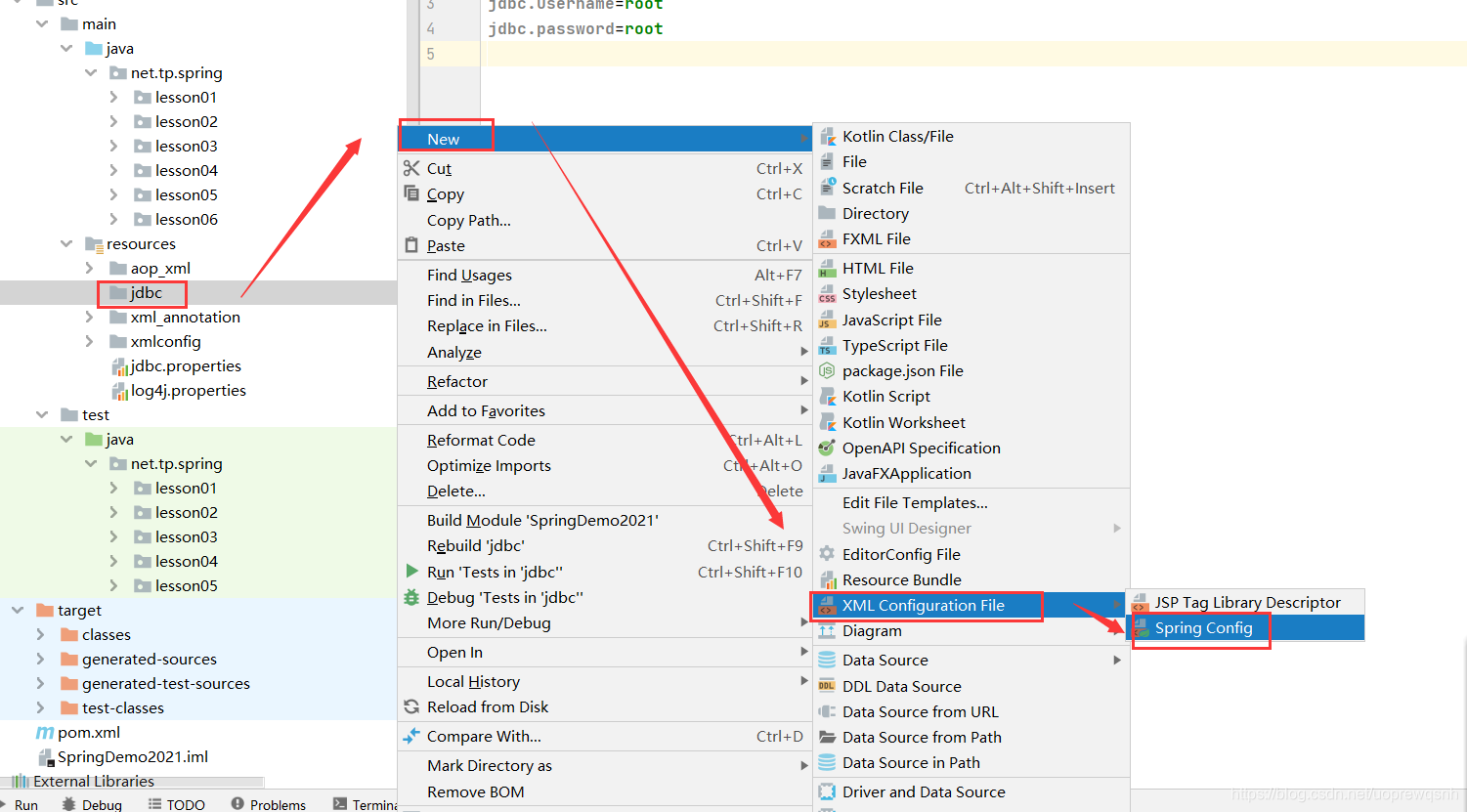This screenshot has height=812, width=1467.
Task: Click the OpenAPI Specification icon
Action: tap(827, 449)
